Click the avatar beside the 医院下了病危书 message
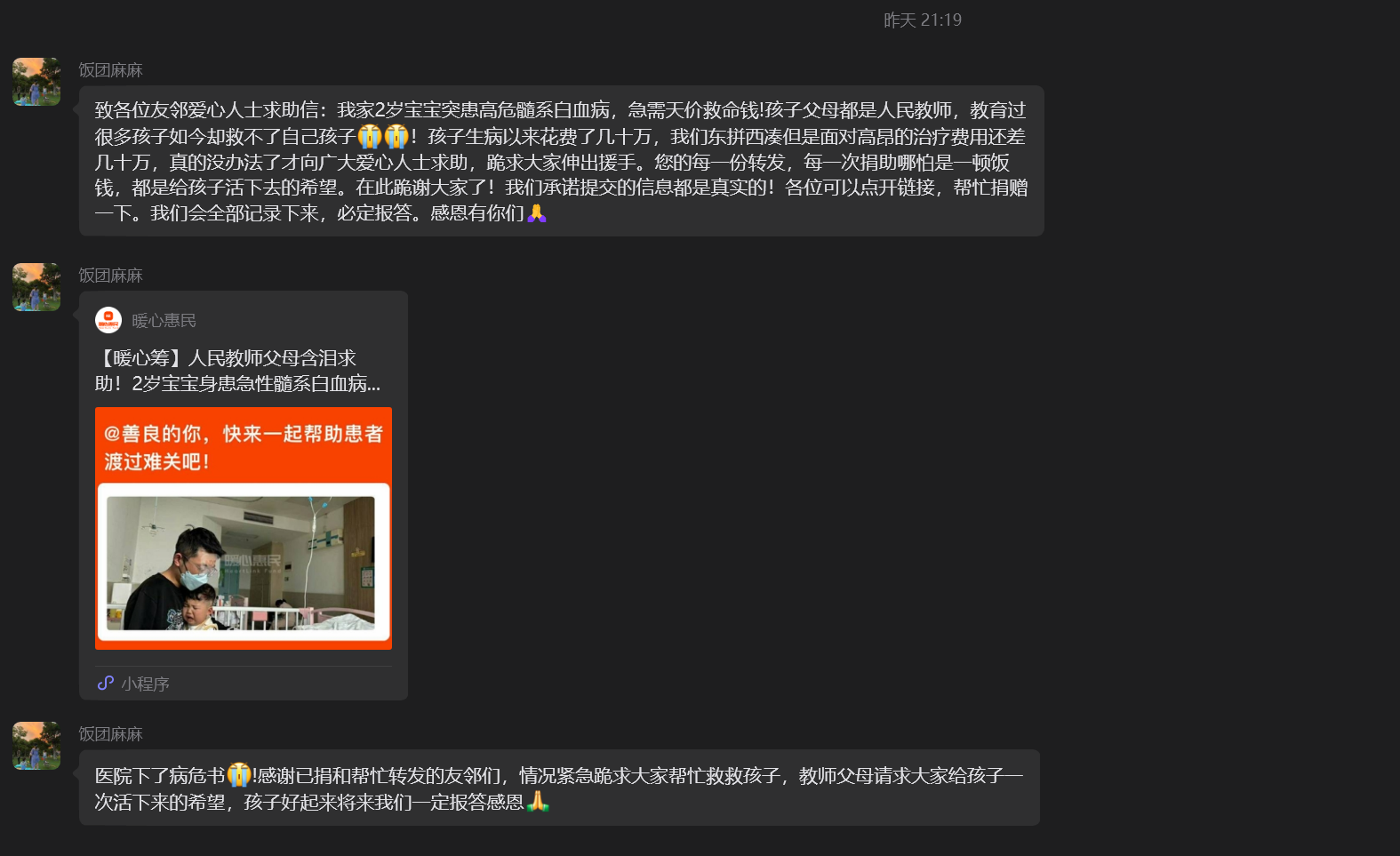The height and width of the screenshot is (856, 1400). tap(36, 746)
